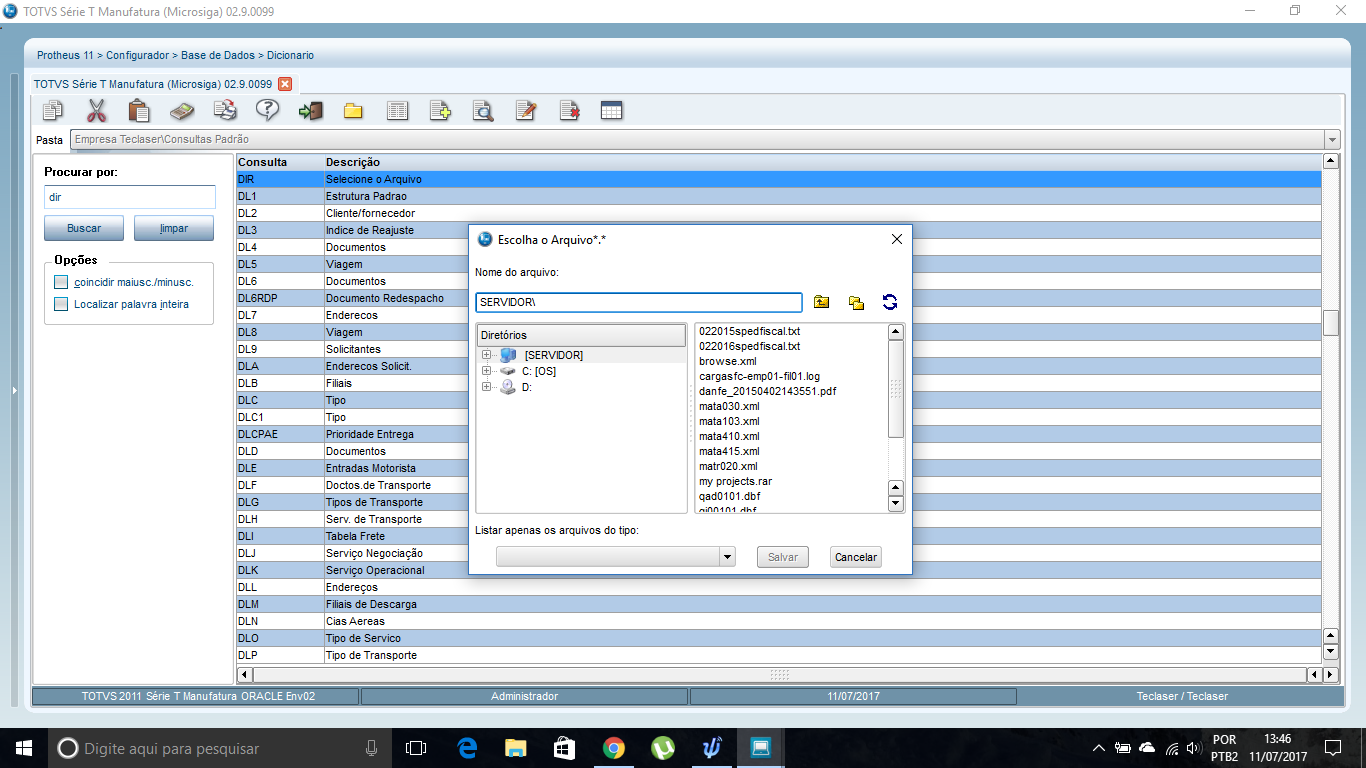Click the clipboard Paste toolbar icon
1366x768 pixels.
point(139,110)
